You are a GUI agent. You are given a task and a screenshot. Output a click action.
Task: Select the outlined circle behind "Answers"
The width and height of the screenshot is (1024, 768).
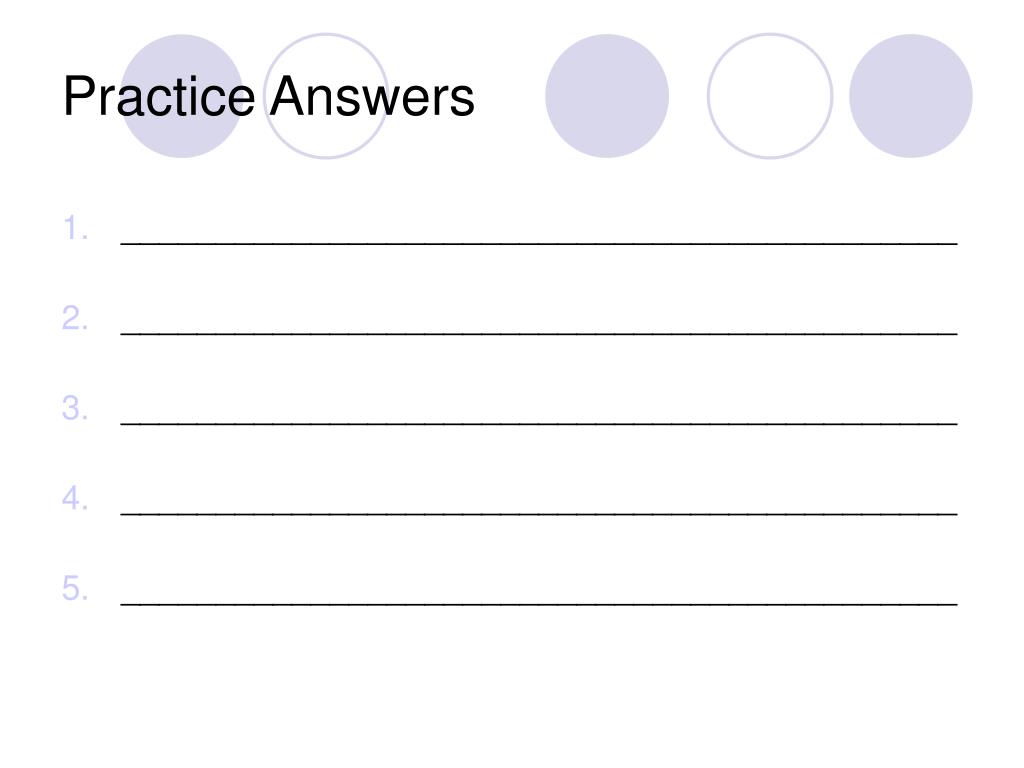point(326,96)
